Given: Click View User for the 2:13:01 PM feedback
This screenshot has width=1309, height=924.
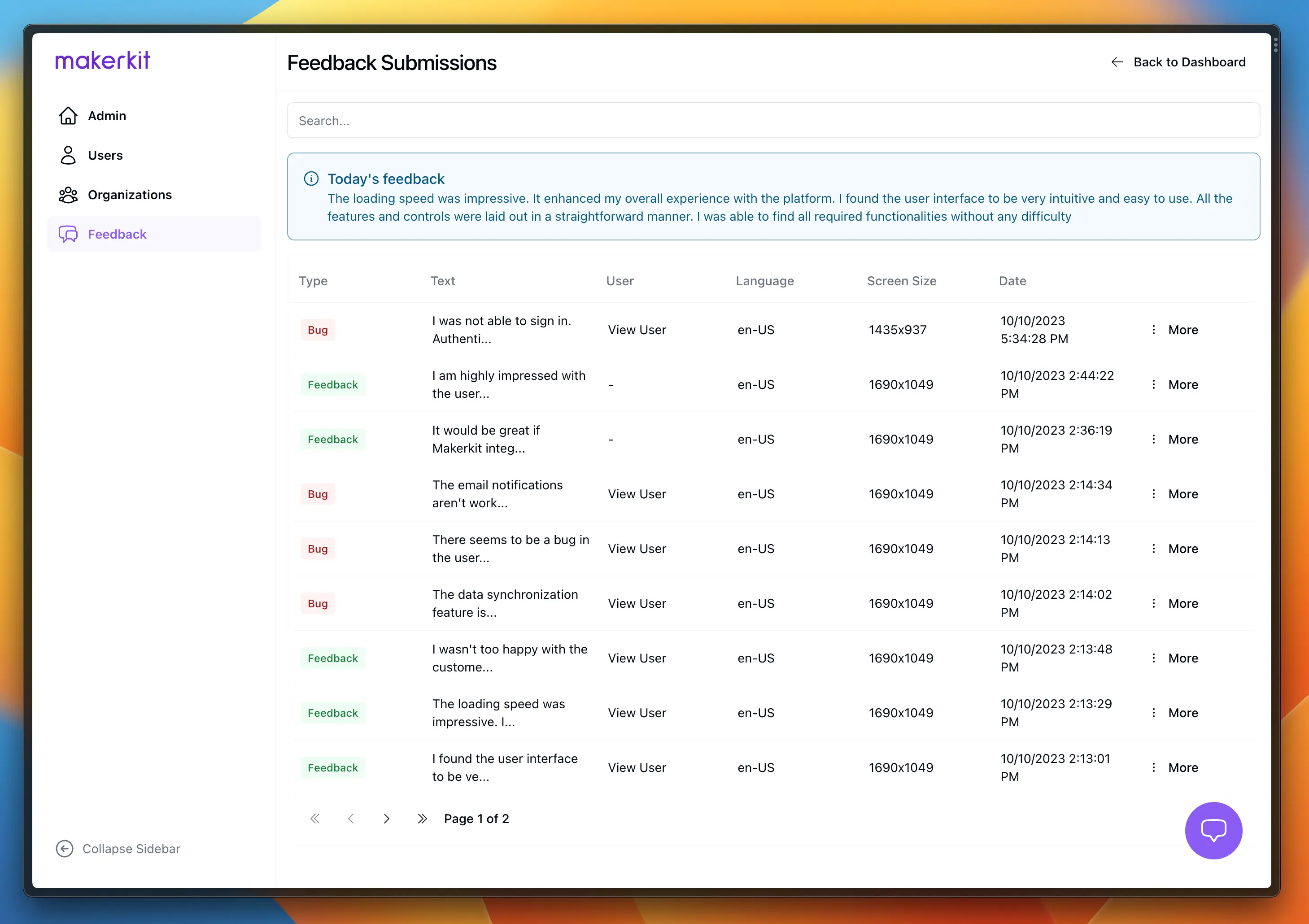Looking at the screenshot, I should (x=637, y=768).
